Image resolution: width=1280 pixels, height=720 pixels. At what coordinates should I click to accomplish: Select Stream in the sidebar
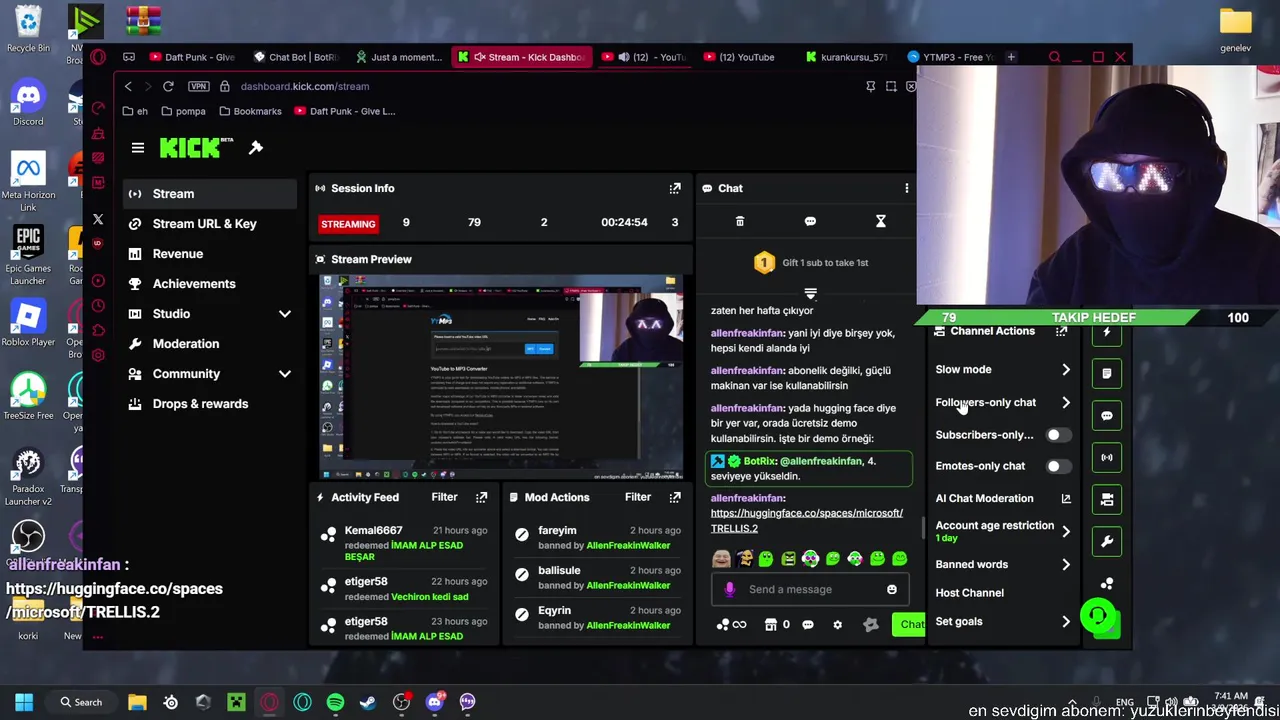click(x=209, y=194)
